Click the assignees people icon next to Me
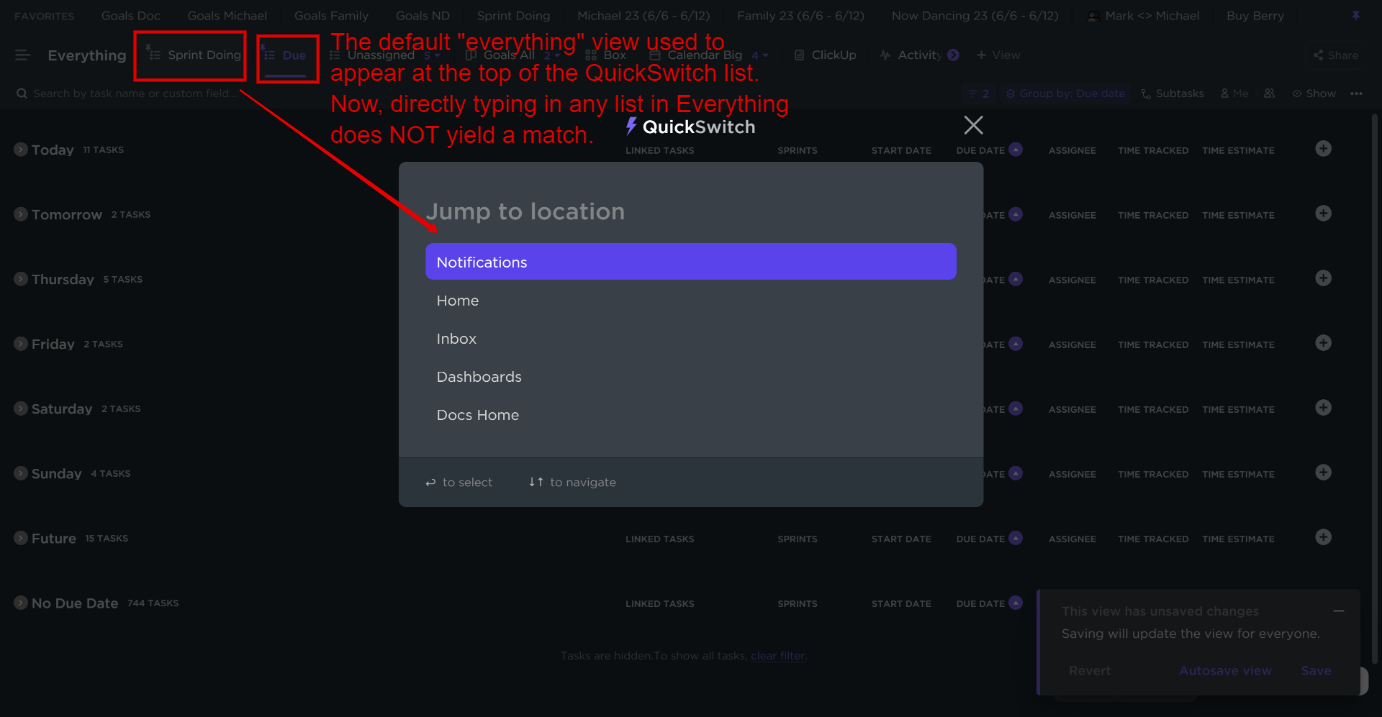 (1269, 93)
